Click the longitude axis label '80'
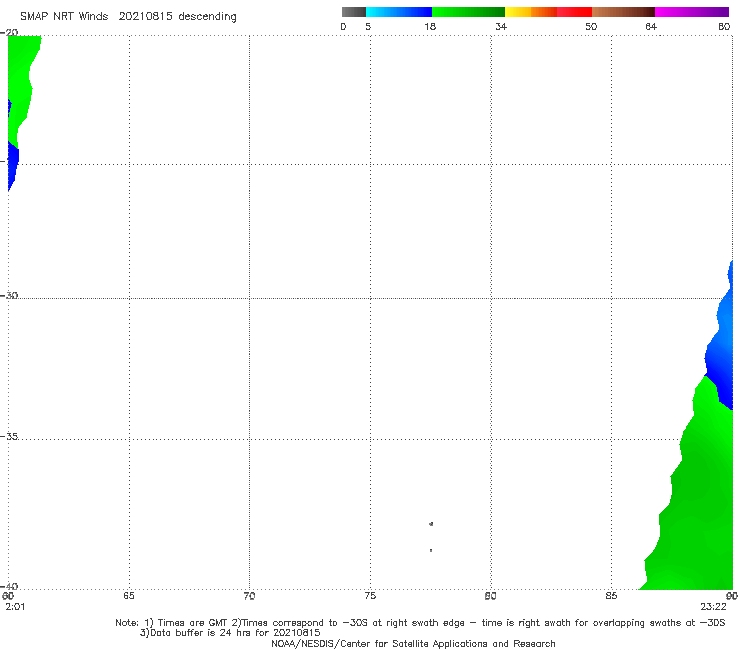The image size is (740, 650). coord(491,596)
